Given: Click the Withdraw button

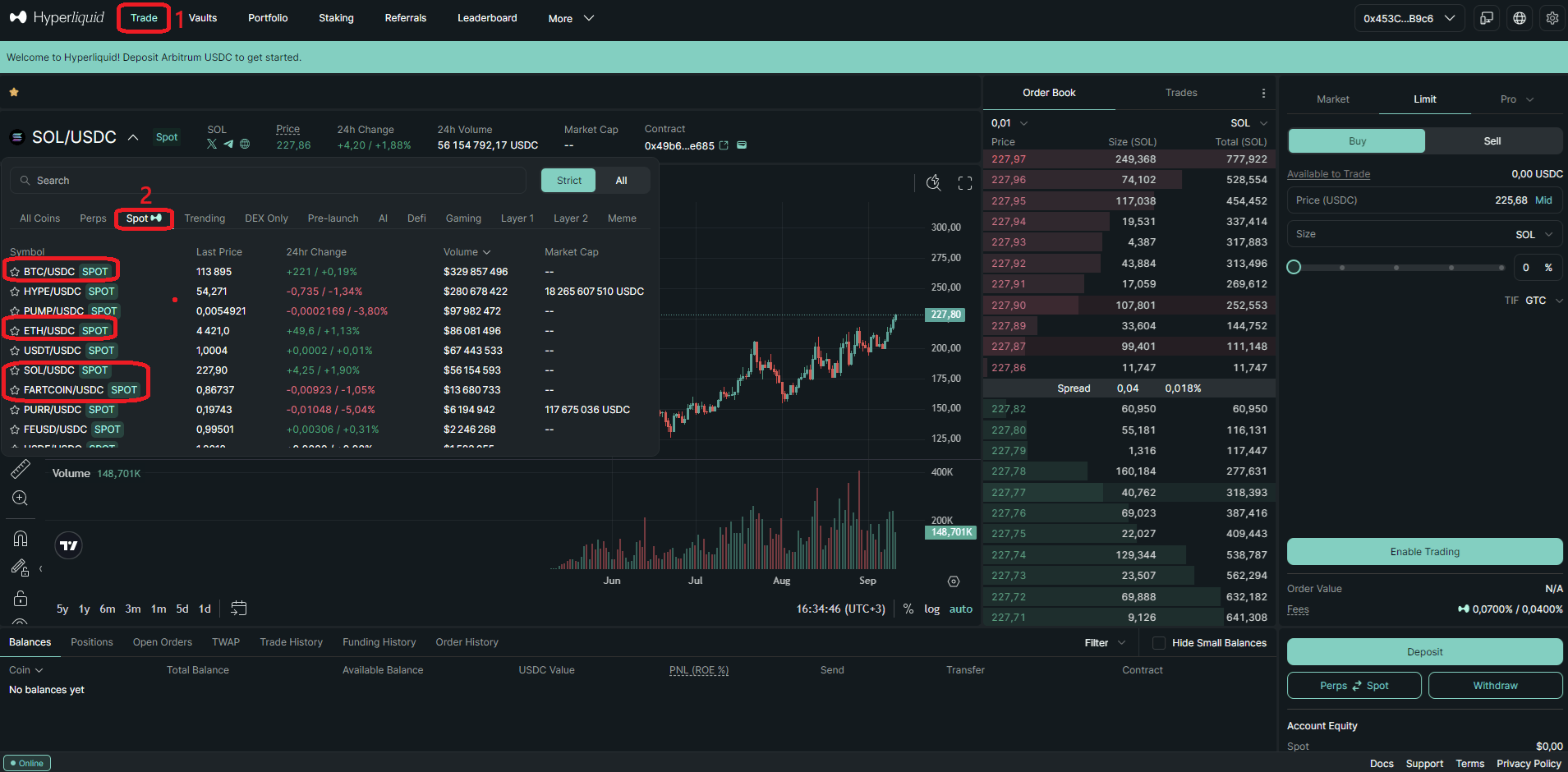Looking at the screenshot, I should 1495,686.
